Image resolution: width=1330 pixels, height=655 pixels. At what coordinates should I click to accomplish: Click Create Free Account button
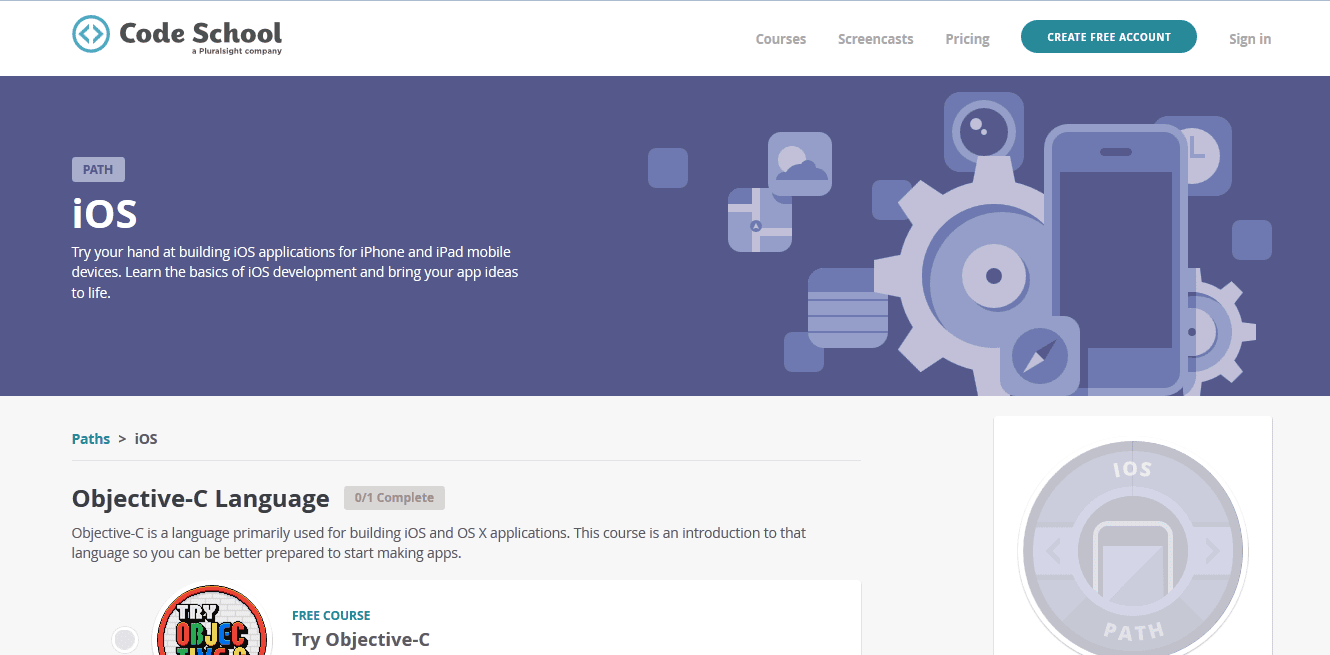pos(1109,37)
